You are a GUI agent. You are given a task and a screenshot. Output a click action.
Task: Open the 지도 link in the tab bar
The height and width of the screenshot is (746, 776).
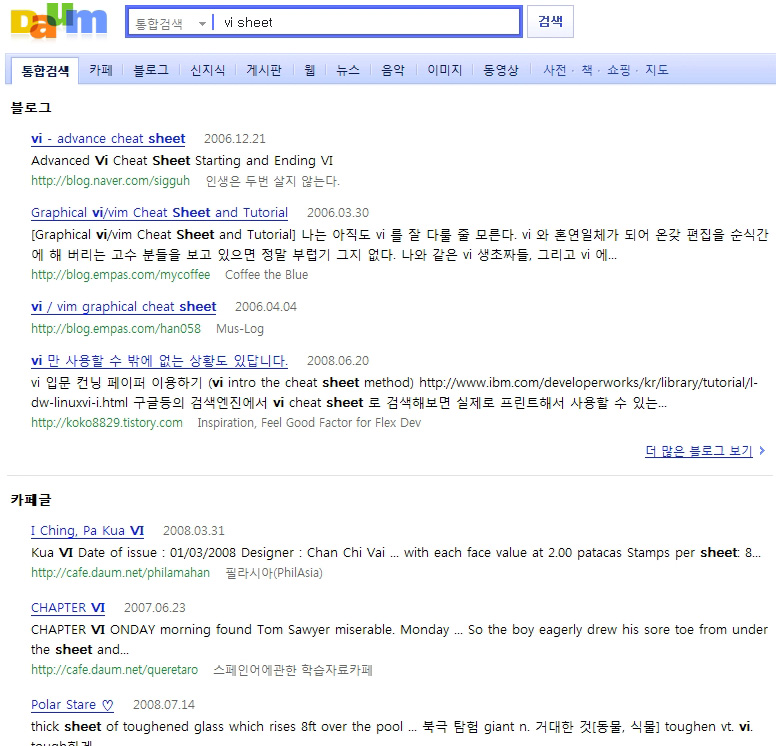click(657, 70)
